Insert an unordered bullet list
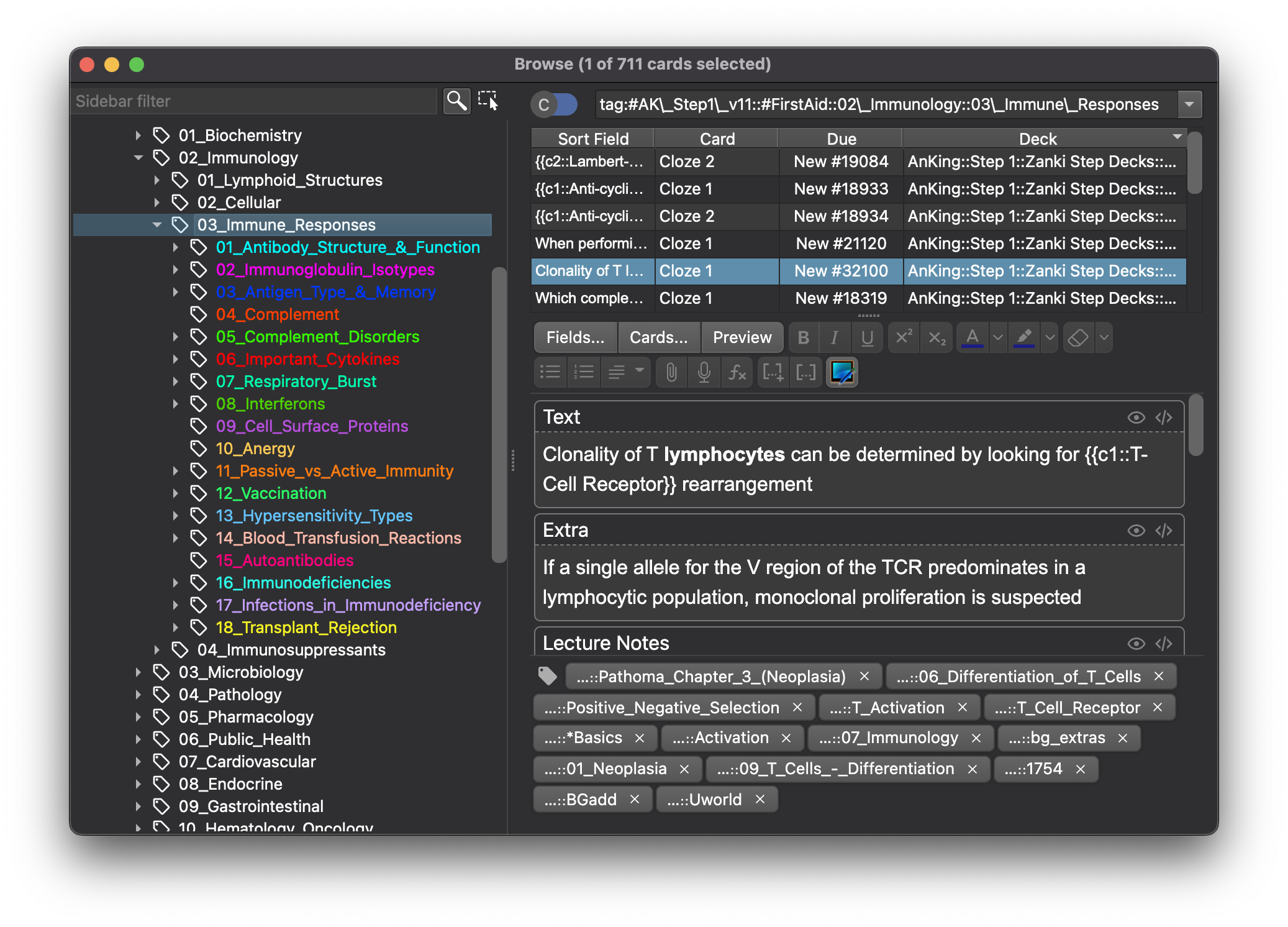1288x927 pixels. [x=550, y=372]
